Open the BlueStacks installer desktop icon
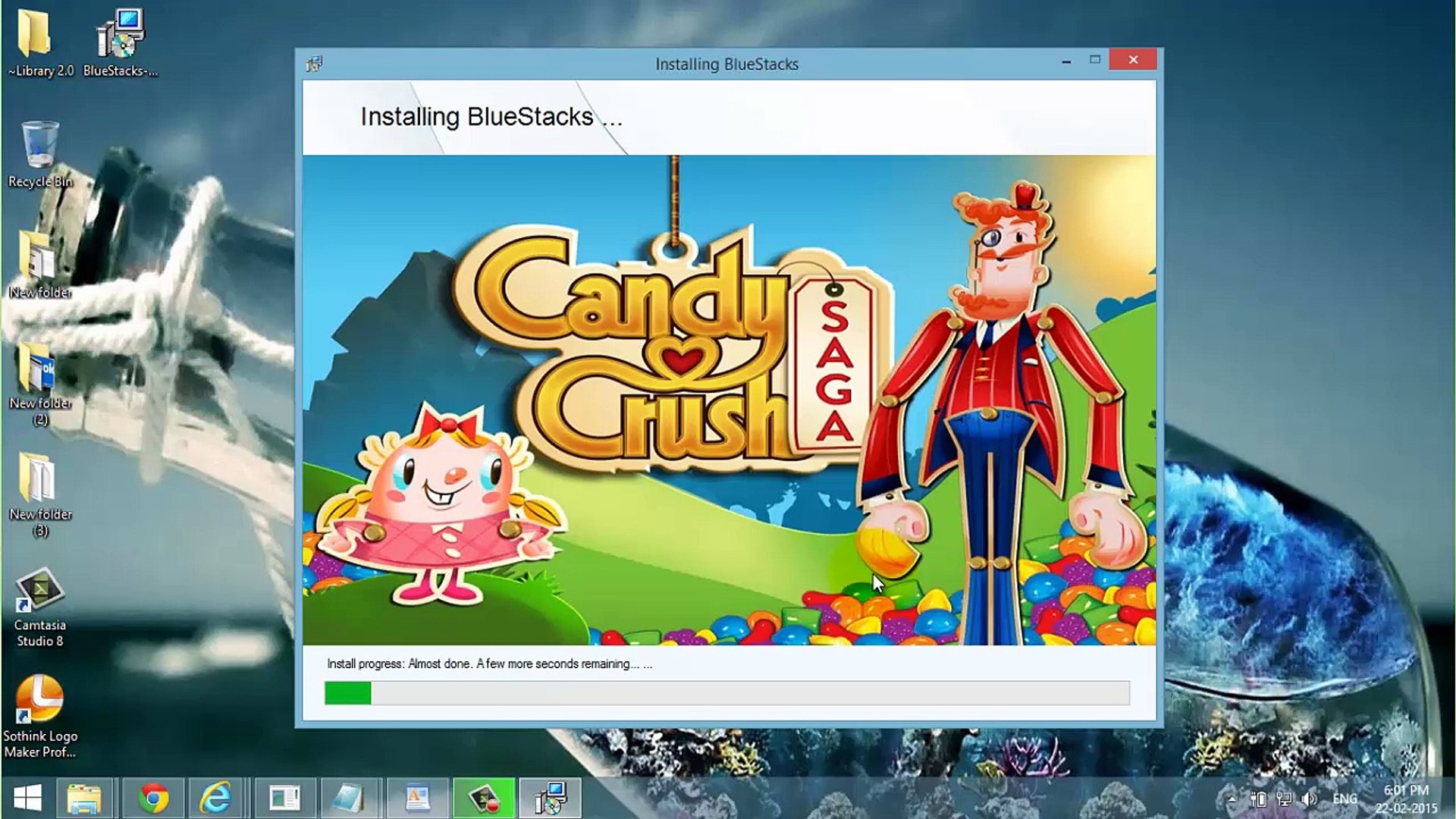Image resolution: width=1456 pixels, height=819 pixels. click(x=120, y=42)
